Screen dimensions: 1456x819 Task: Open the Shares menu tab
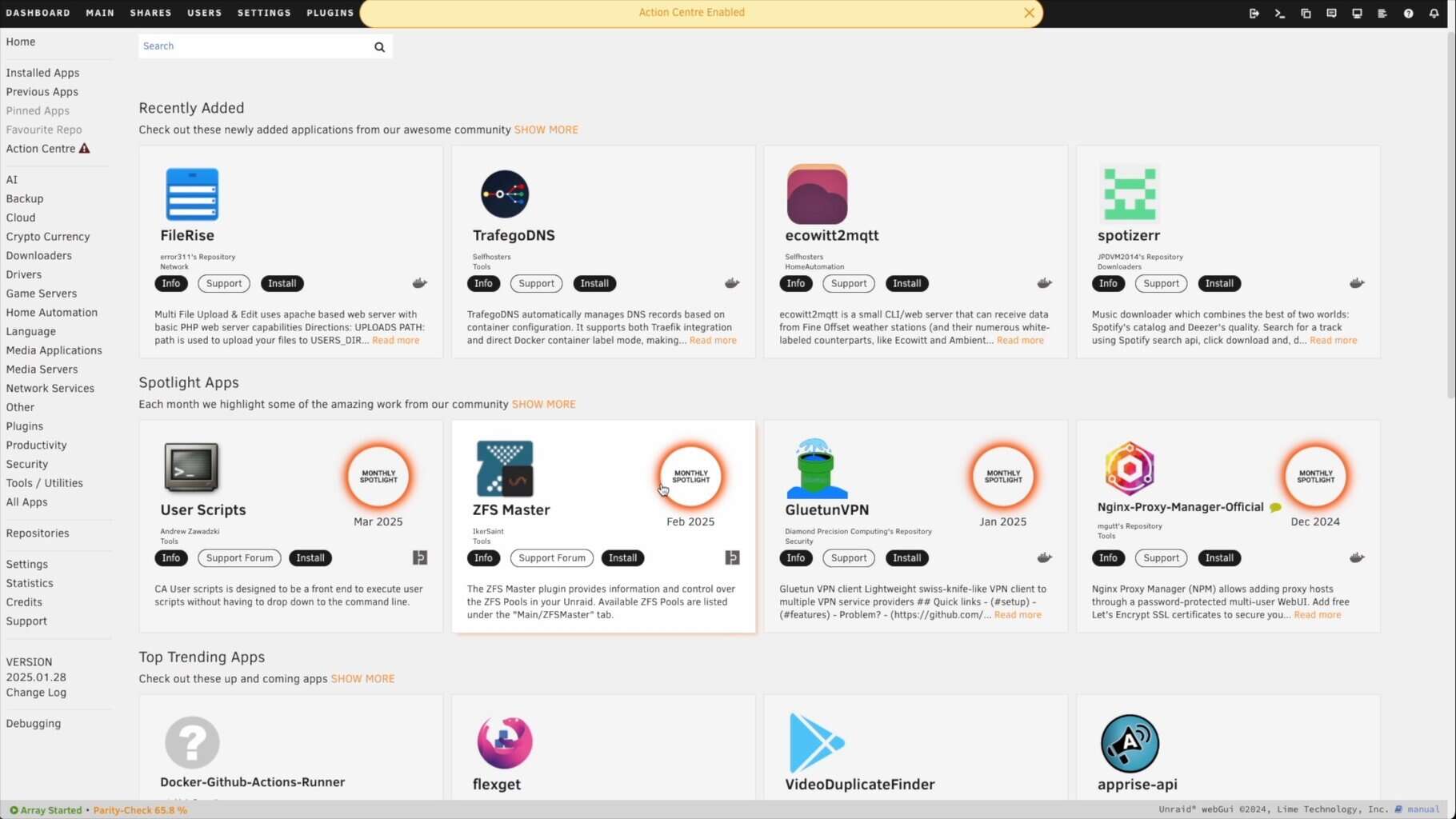tap(151, 13)
